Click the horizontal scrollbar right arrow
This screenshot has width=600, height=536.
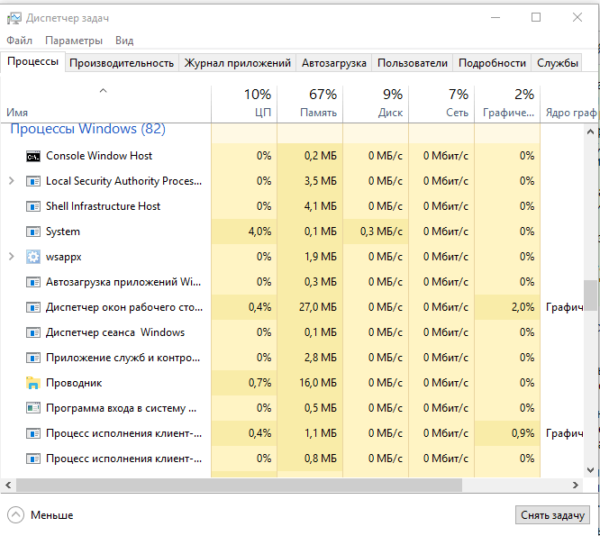point(575,485)
